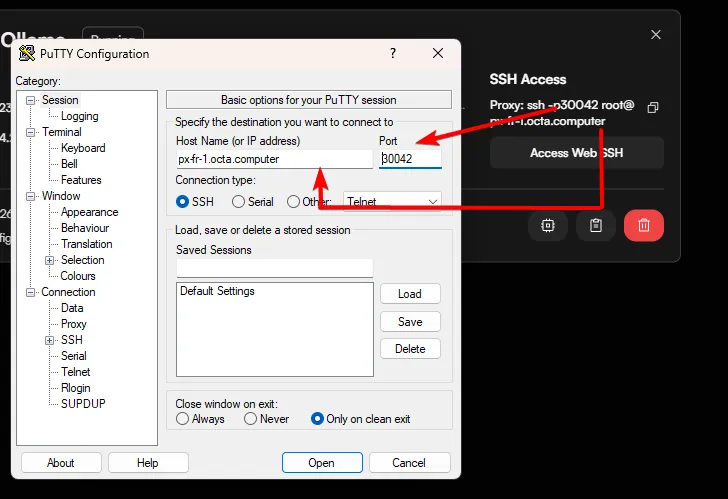
Task: Open the Logging category
Action: pos(79,116)
